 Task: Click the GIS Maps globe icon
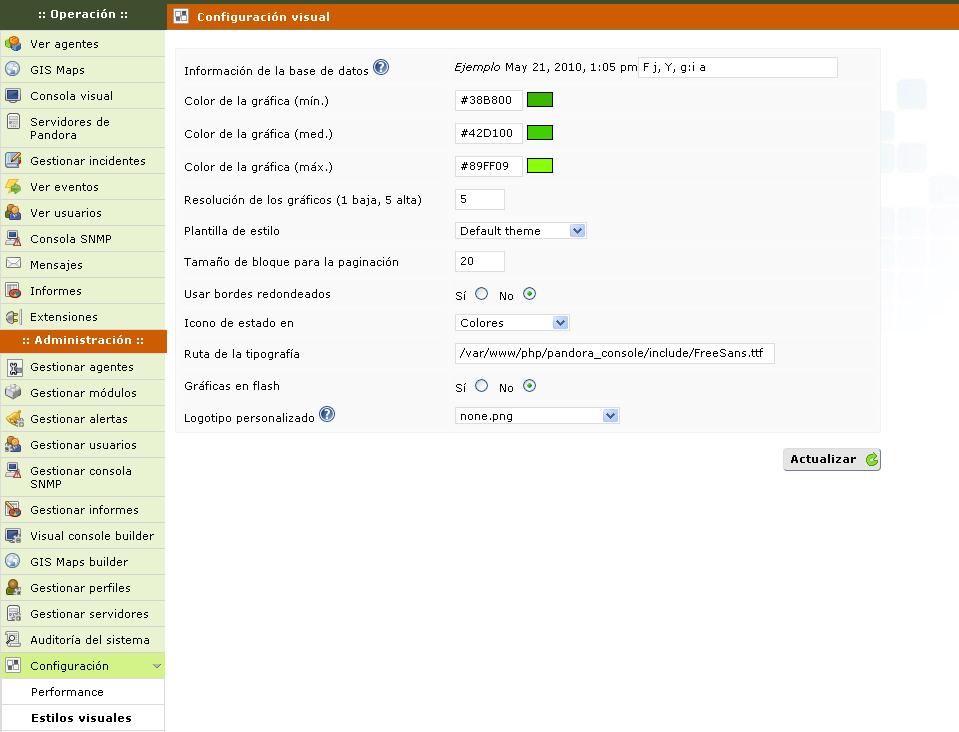[x=13, y=70]
